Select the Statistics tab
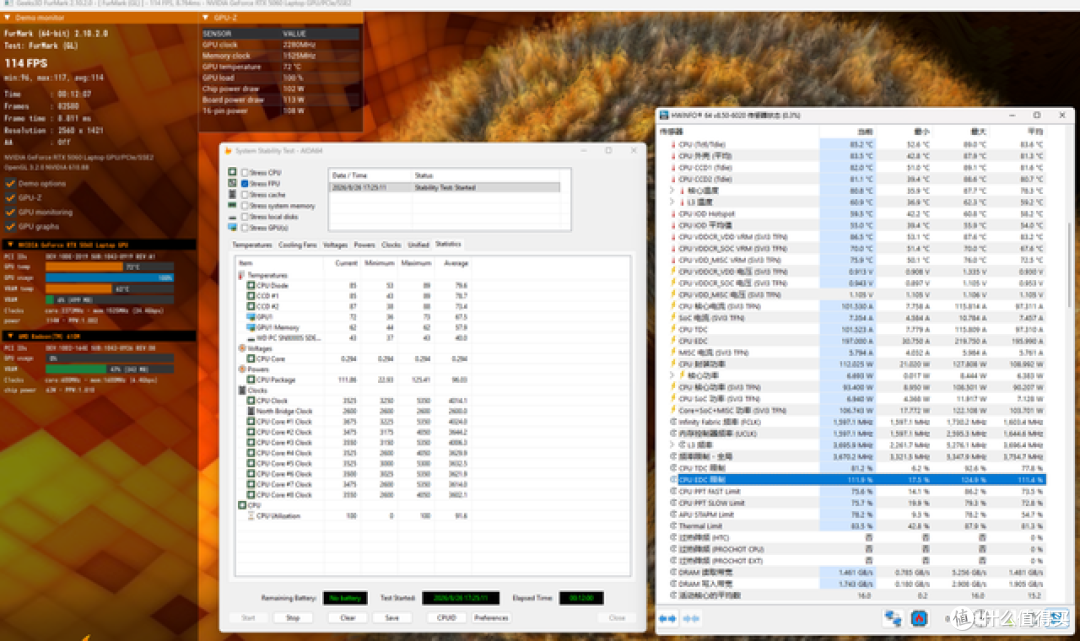1080x641 pixels. 448,244
